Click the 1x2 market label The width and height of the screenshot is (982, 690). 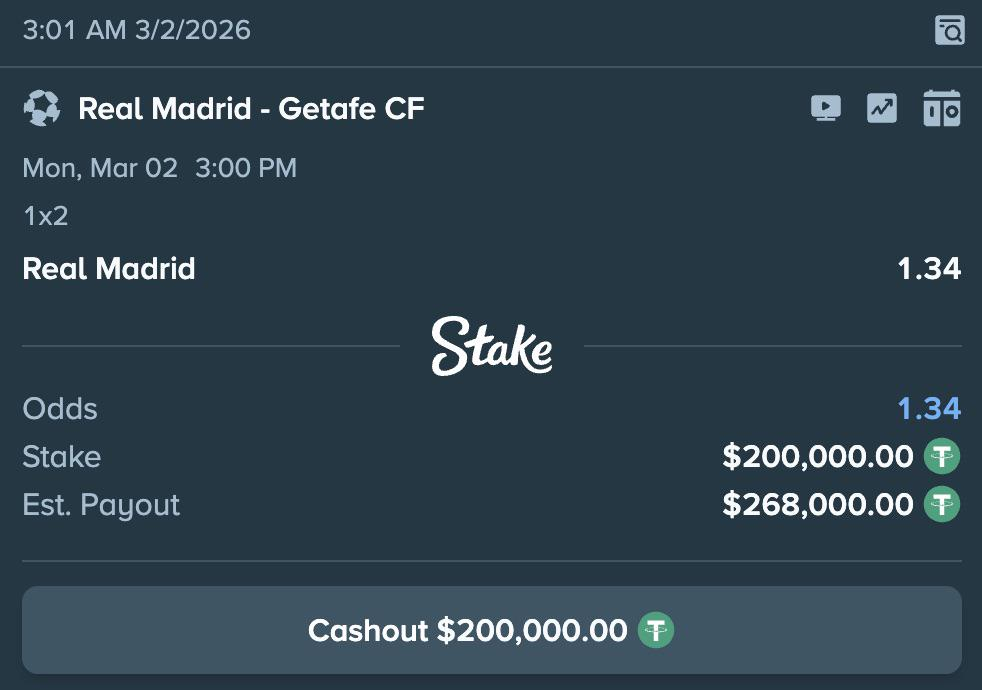45,216
